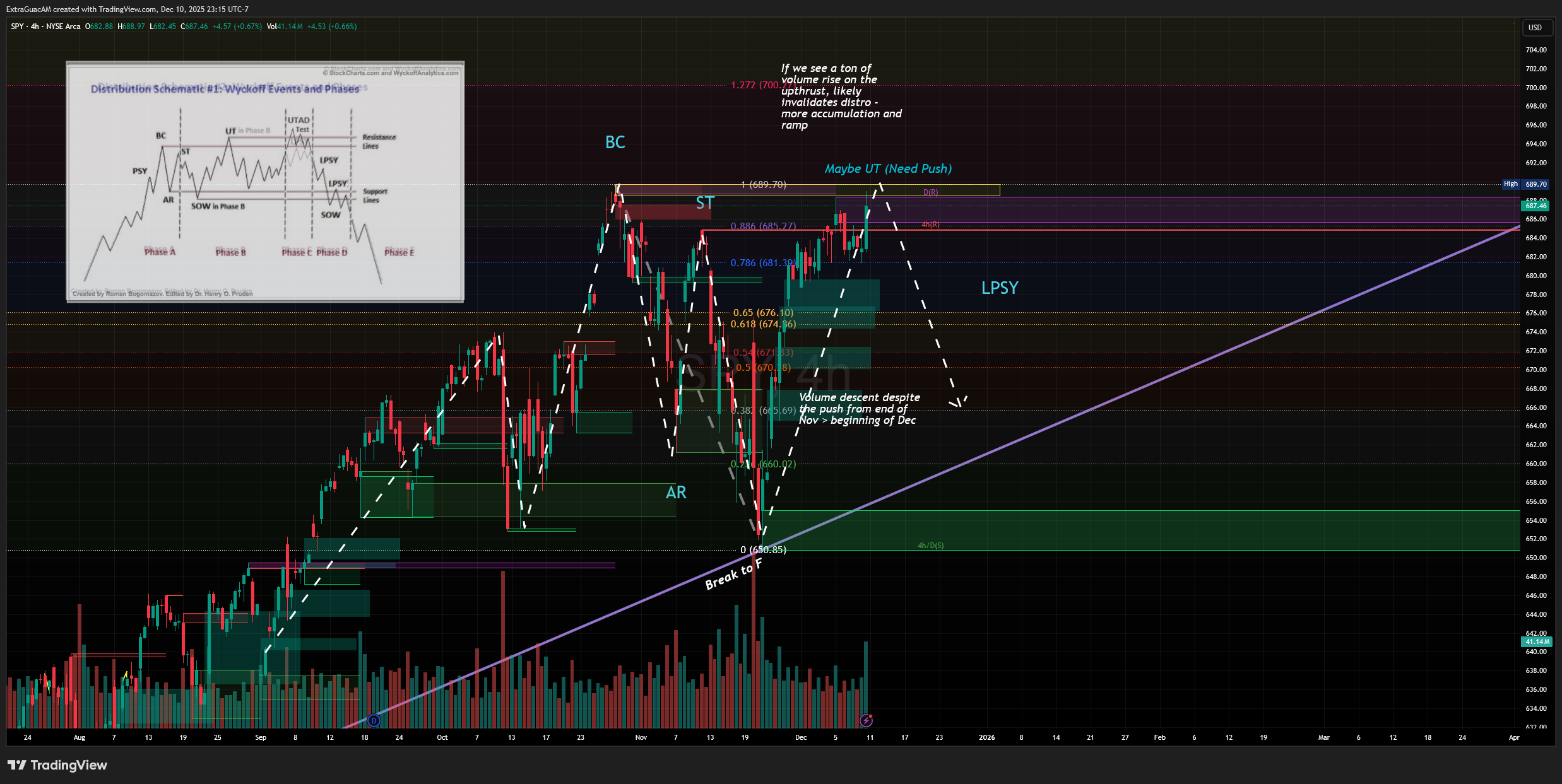Click the '1 (689.70)' Fibonacci level label
This screenshot has width=1562, height=784.
(x=763, y=185)
